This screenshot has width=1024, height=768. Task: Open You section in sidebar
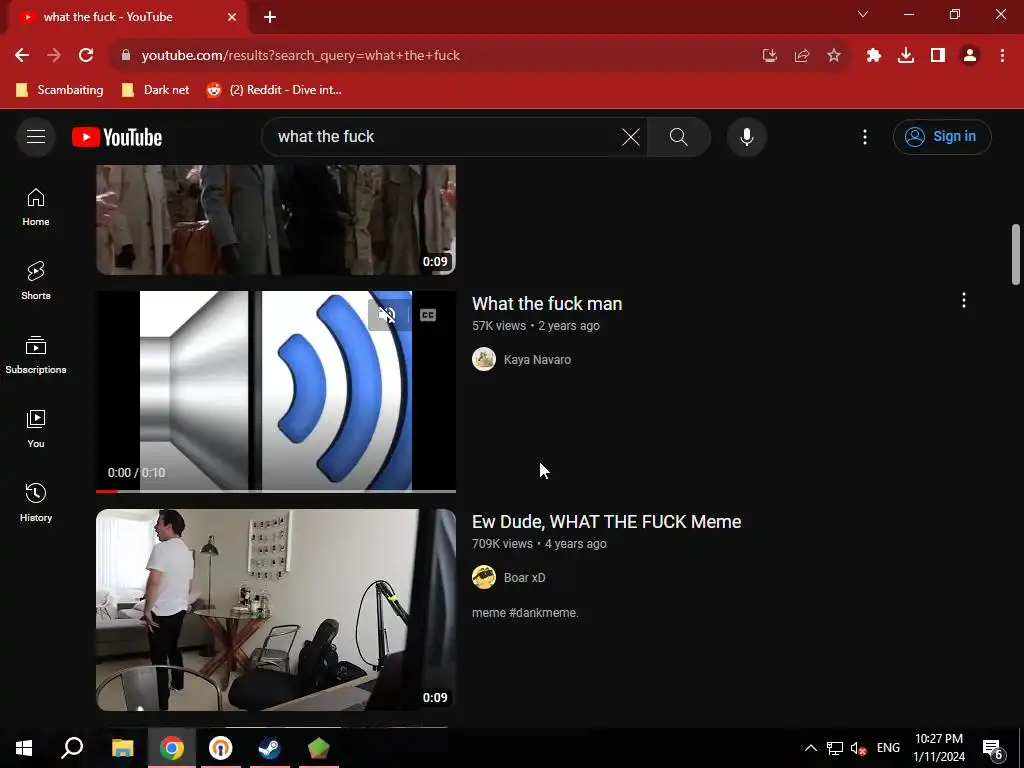tap(36, 428)
